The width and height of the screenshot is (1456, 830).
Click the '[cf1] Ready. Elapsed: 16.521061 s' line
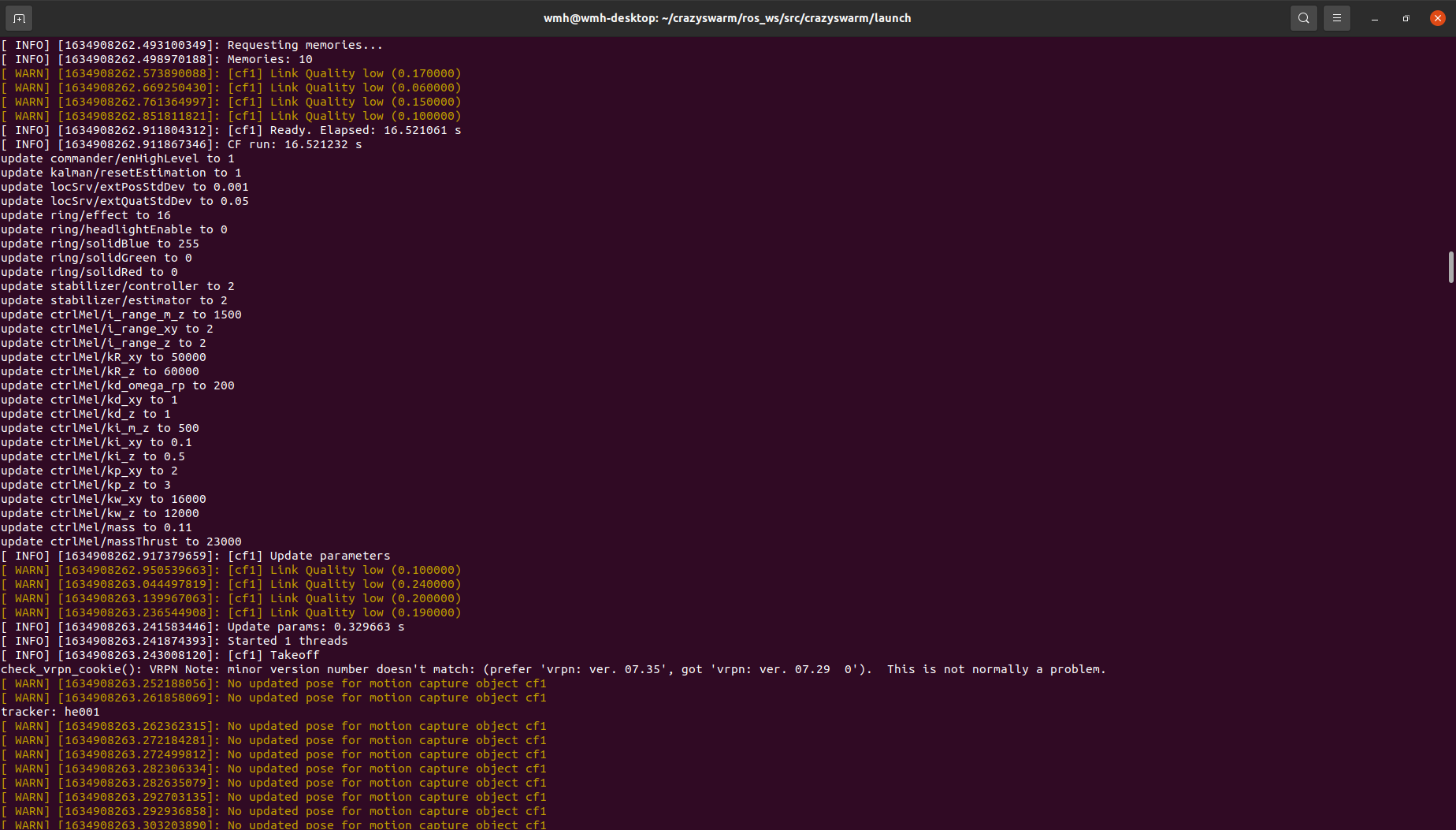[231, 130]
